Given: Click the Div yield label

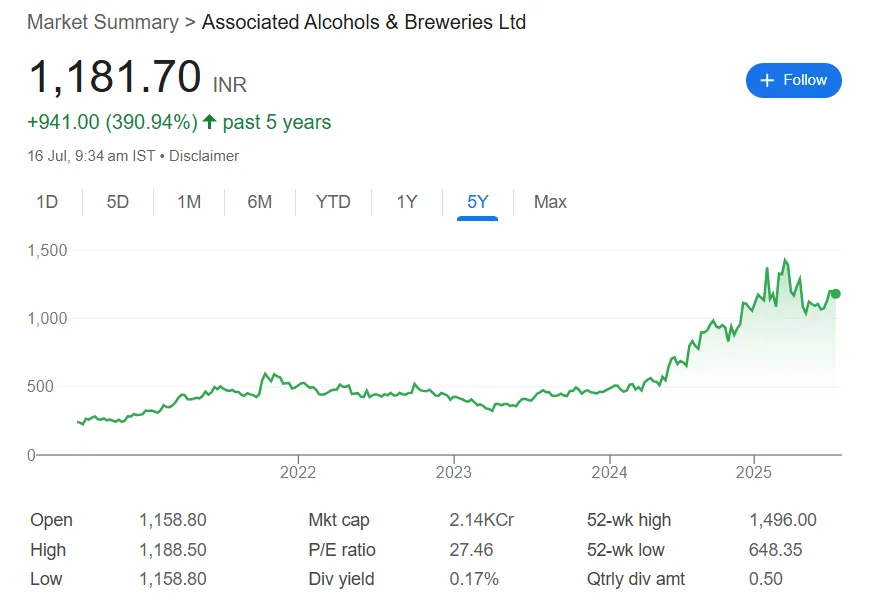Looking at the screenshot, I should [x=341, y=579].
